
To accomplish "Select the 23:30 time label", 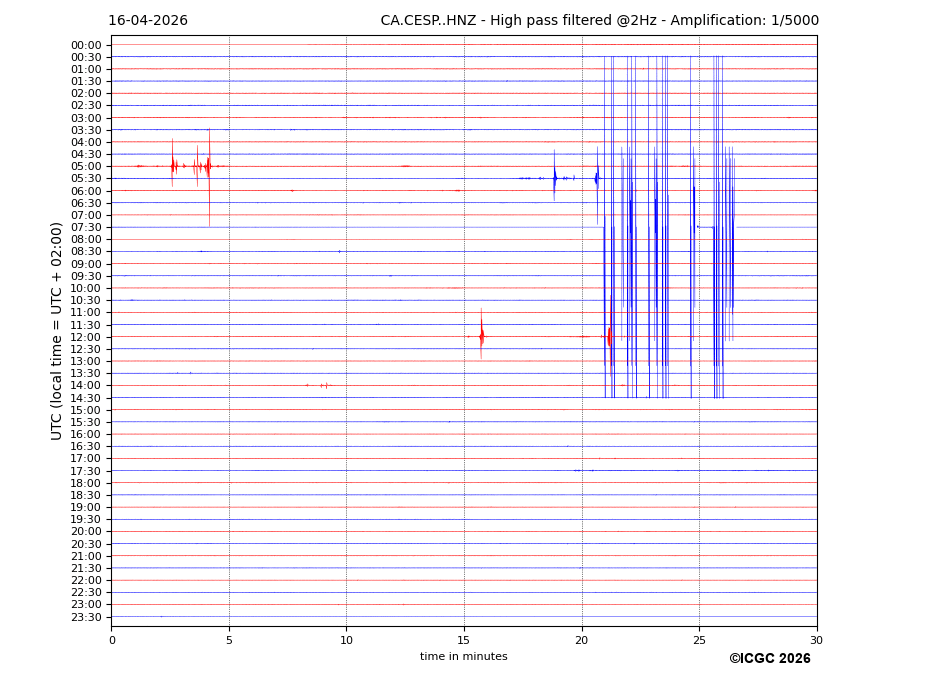I will click(86, 617).
